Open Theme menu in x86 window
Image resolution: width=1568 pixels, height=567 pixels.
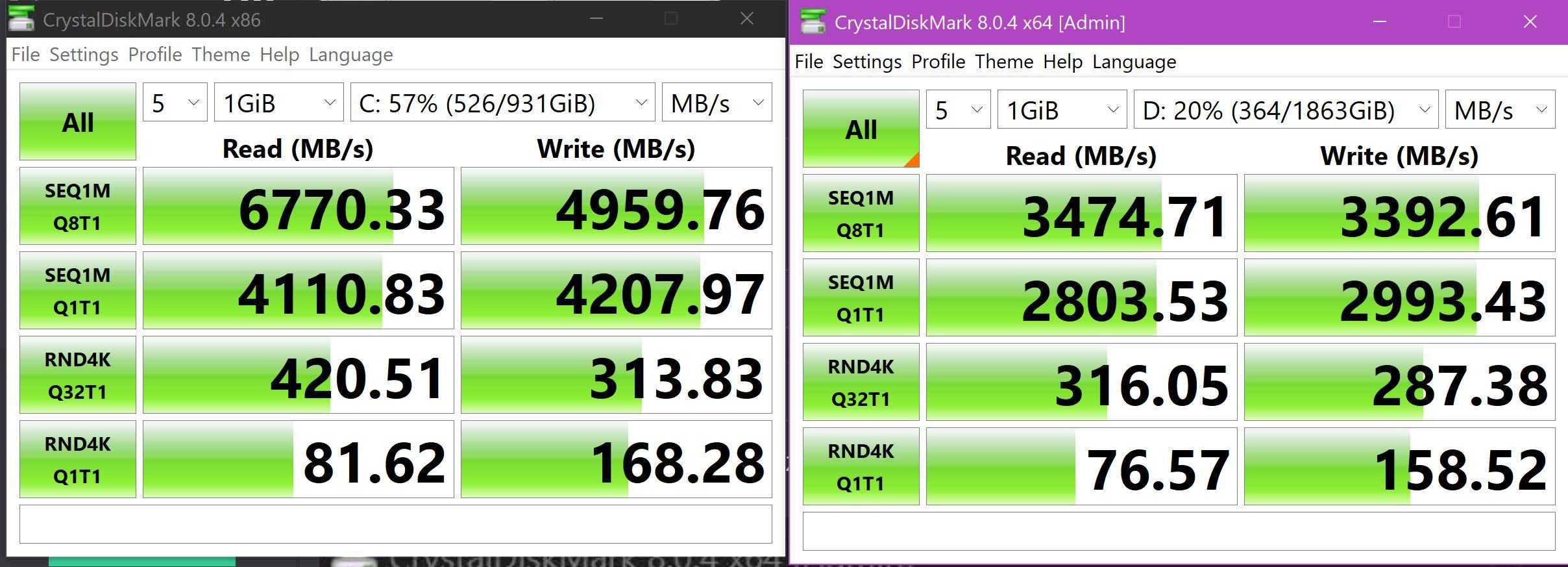pos(221,55)
